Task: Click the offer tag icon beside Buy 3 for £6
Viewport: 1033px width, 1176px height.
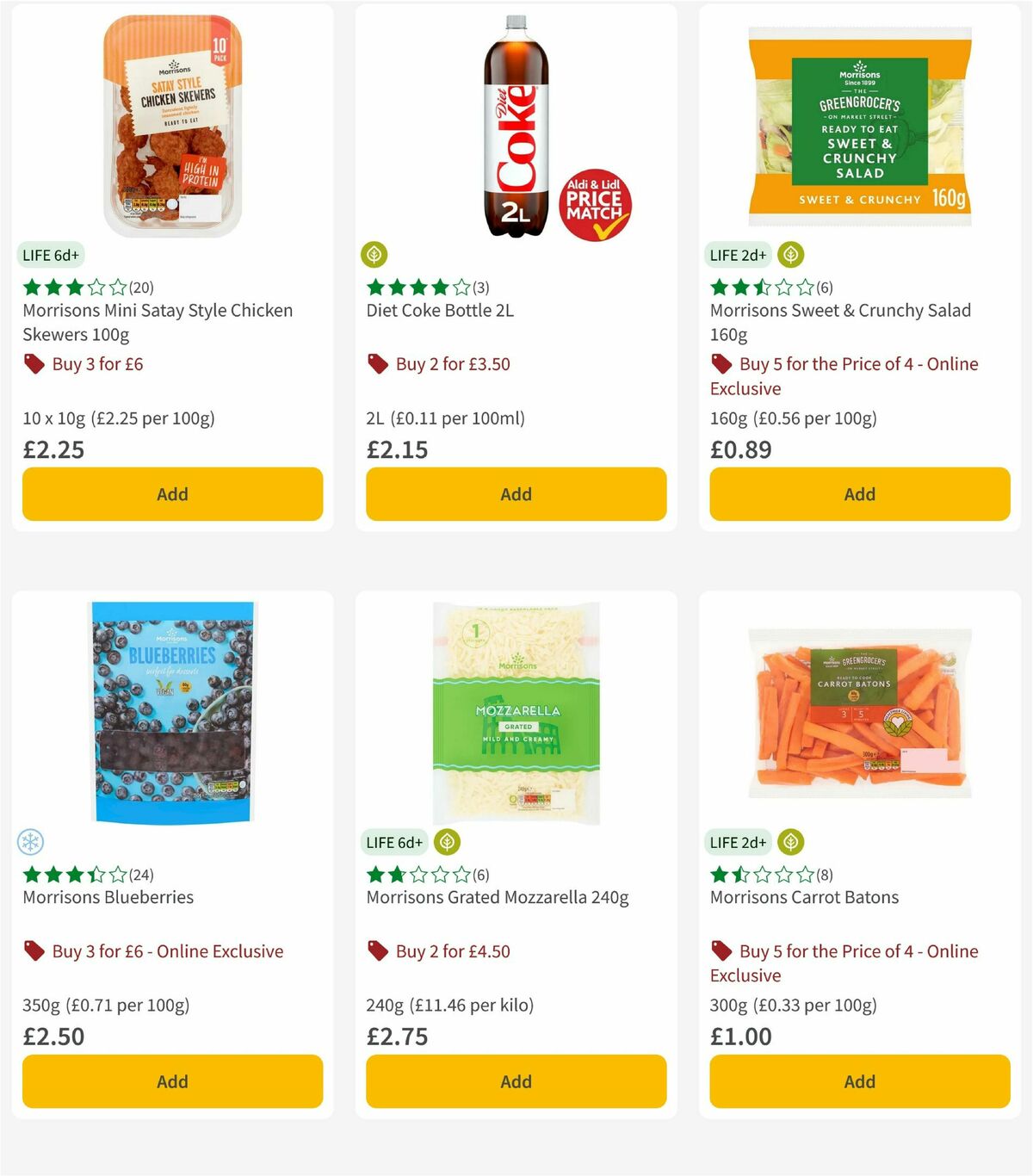Action: [34, 364]
